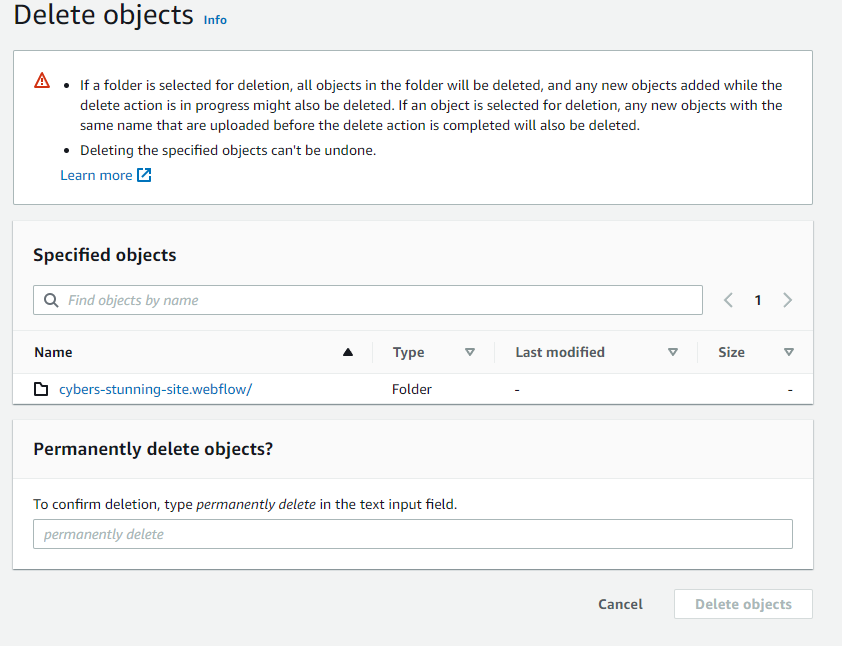Focus the Find objects by name field
The width and height of the screenshot is (842, 646).
tap(380, 300)
